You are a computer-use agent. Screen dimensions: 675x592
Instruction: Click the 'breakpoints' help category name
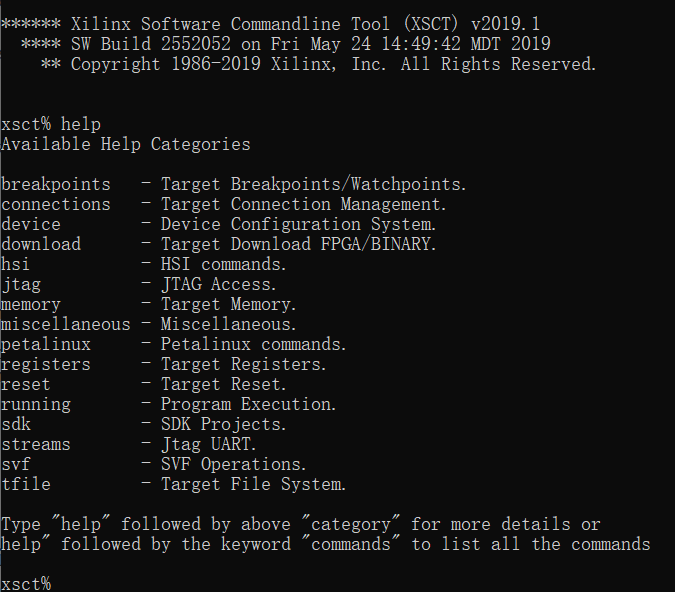click(56, 185)
